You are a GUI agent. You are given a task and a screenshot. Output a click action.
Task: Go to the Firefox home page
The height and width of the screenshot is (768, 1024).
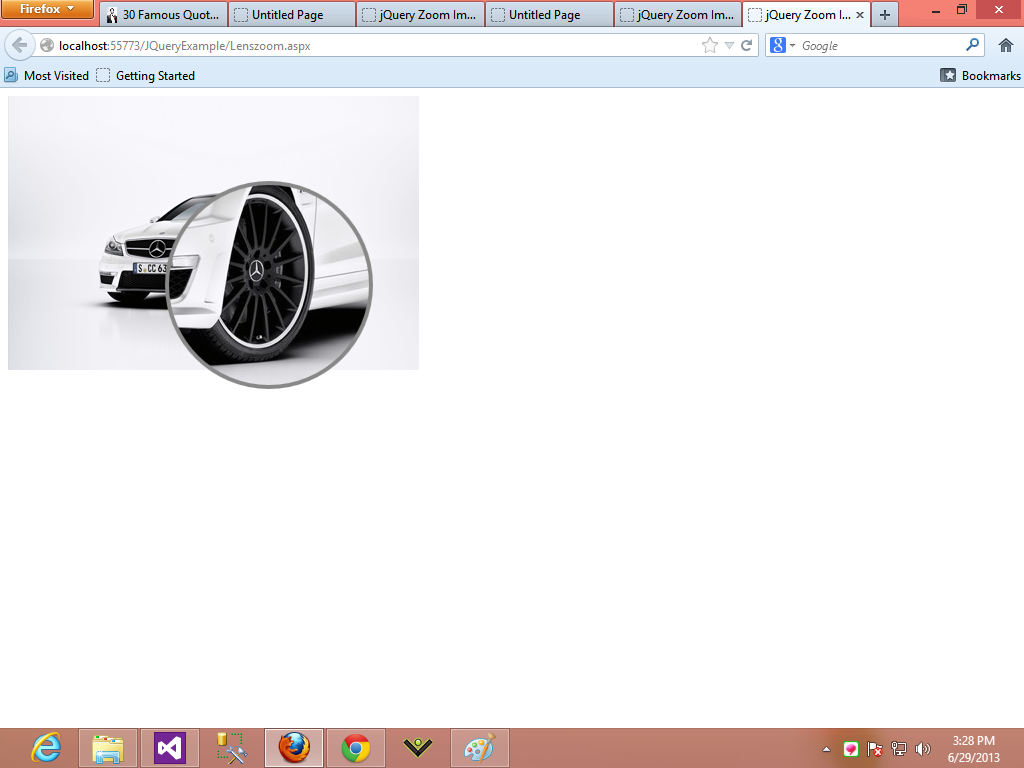click(x=1006, y=46)
